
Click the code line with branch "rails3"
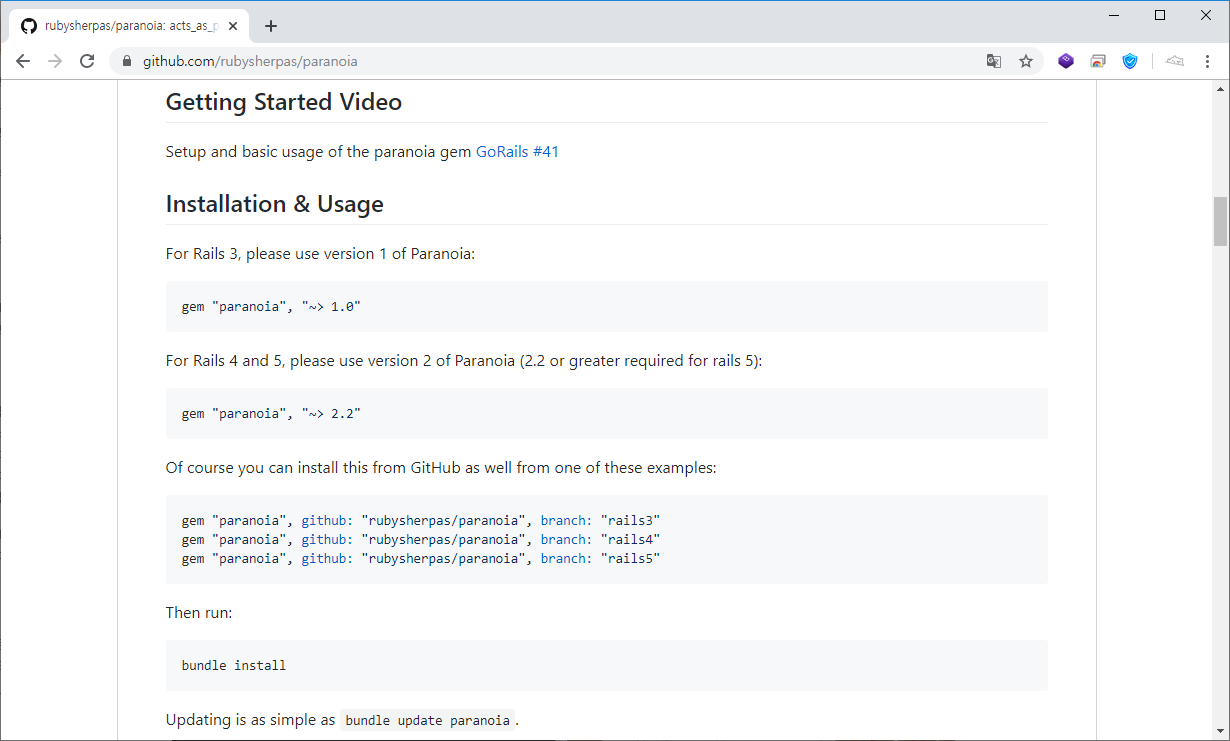coord(421,521)
